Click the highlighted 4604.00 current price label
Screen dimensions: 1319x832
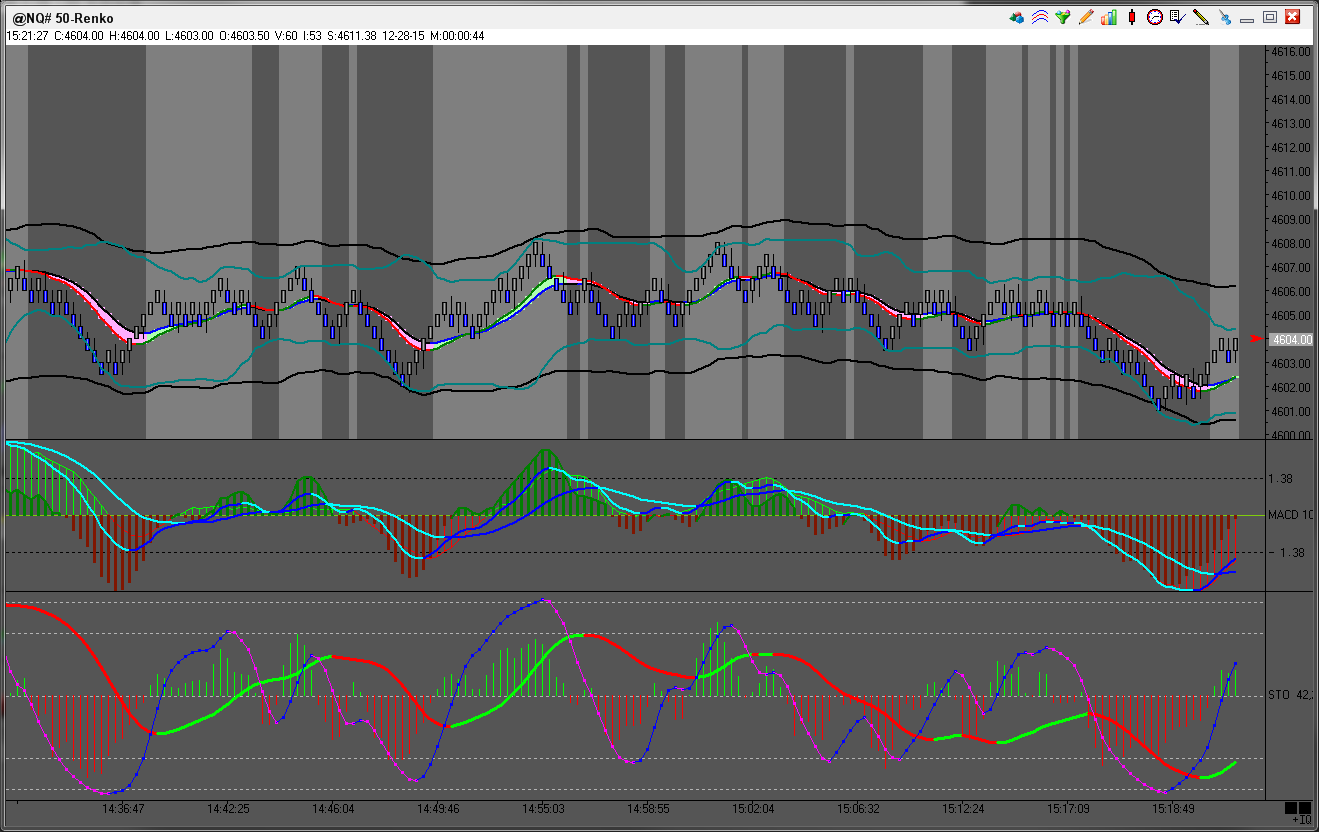coord(1290,339)
